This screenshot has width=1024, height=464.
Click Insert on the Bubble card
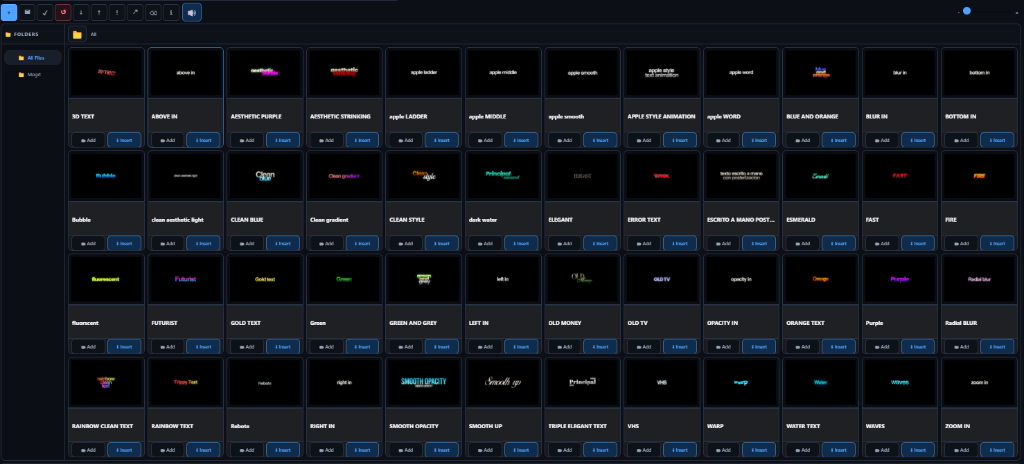click(x=124, y=243)
